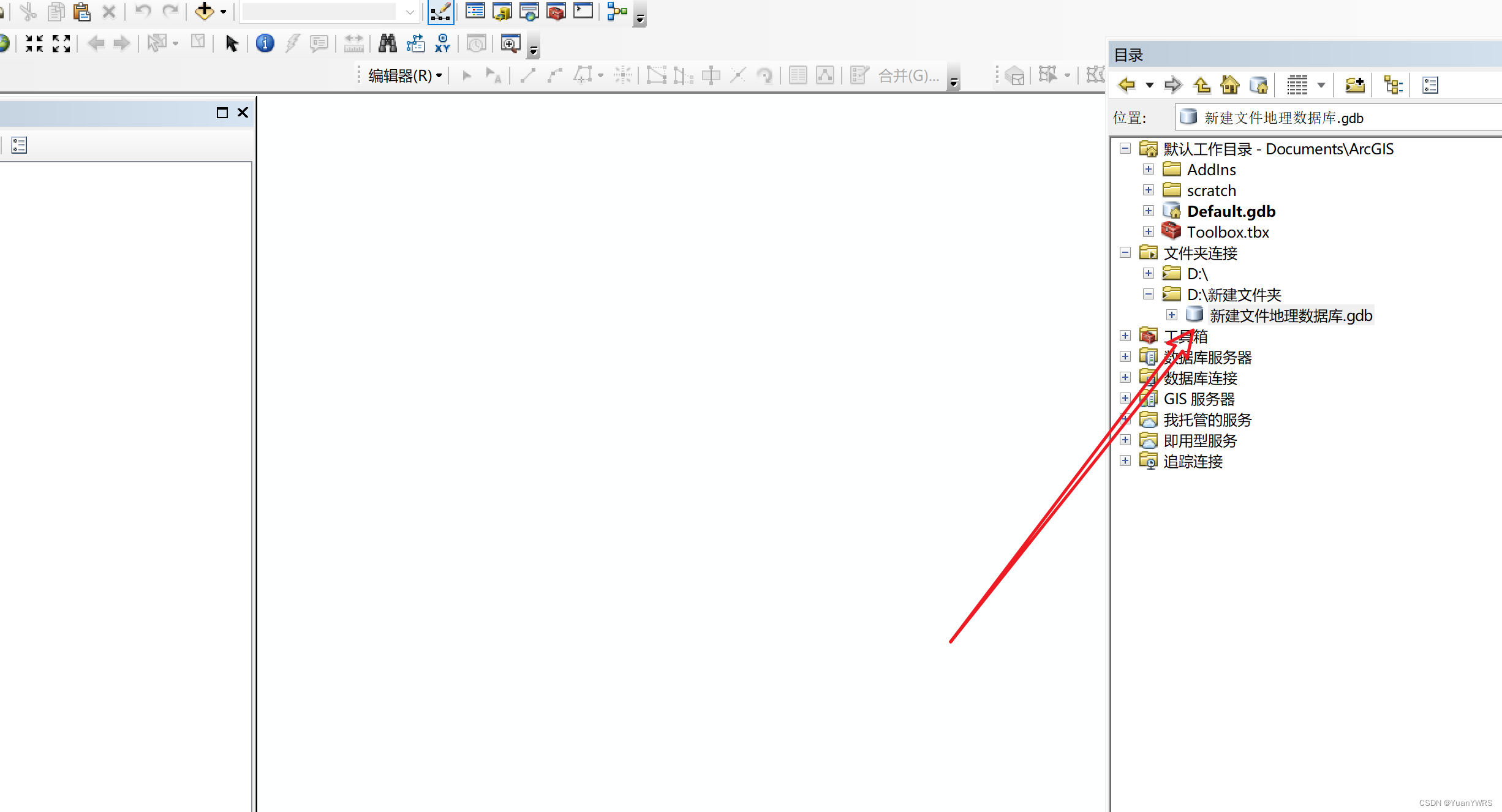
Task: Open the Find Route tool
Action: click(x=415, y=43)
